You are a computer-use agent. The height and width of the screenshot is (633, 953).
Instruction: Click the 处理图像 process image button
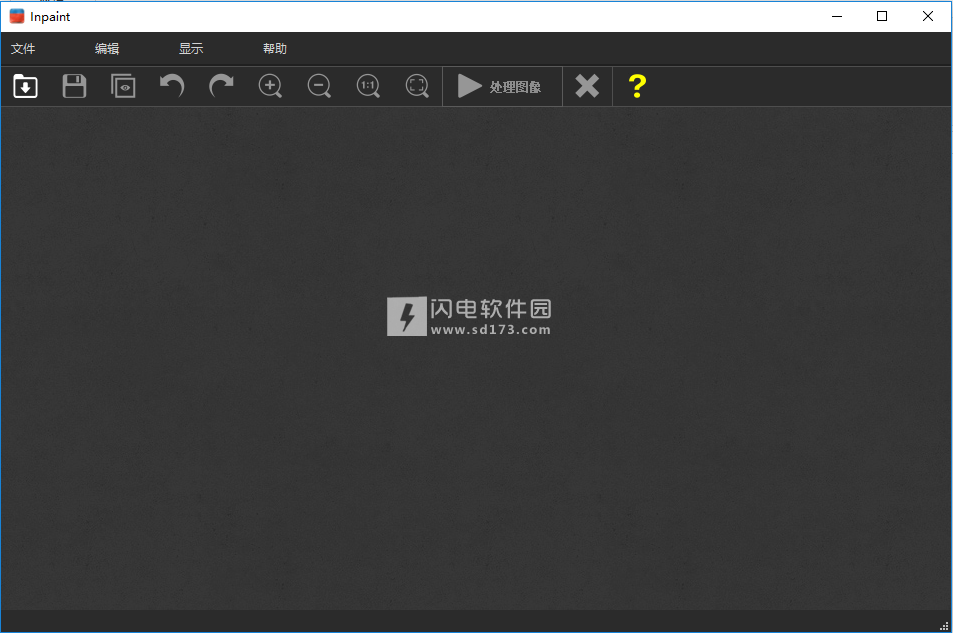pyautogui.click(x=502, y=86)
